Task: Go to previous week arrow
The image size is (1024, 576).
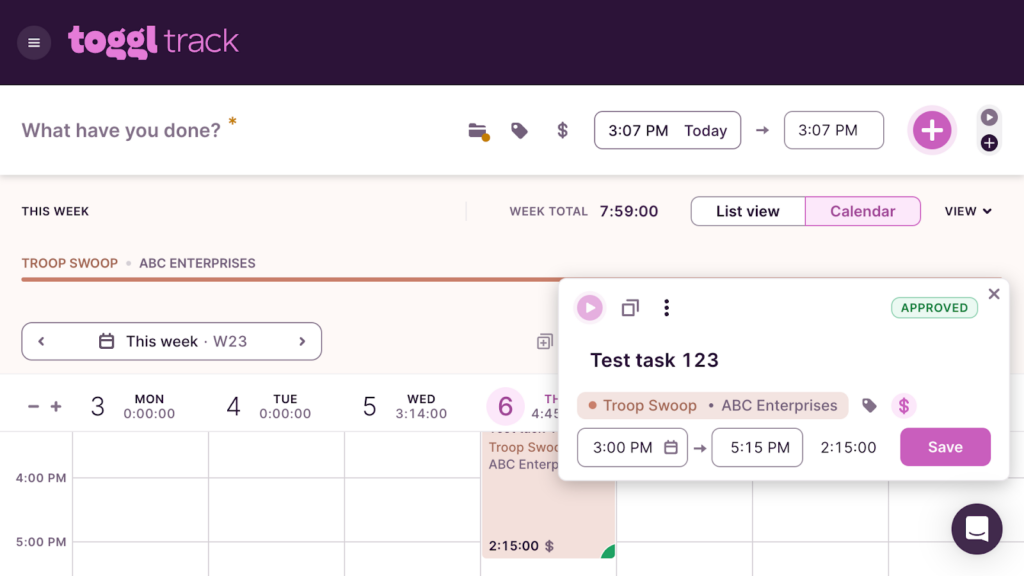Action: pyautogui.click(x=42, y=341)
